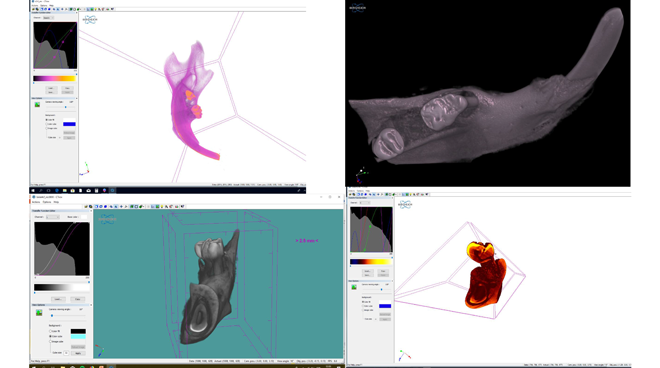Open Options menu in the teal-background window
Image resolution: width=660 pixels, height=368 pixels.
47,202
